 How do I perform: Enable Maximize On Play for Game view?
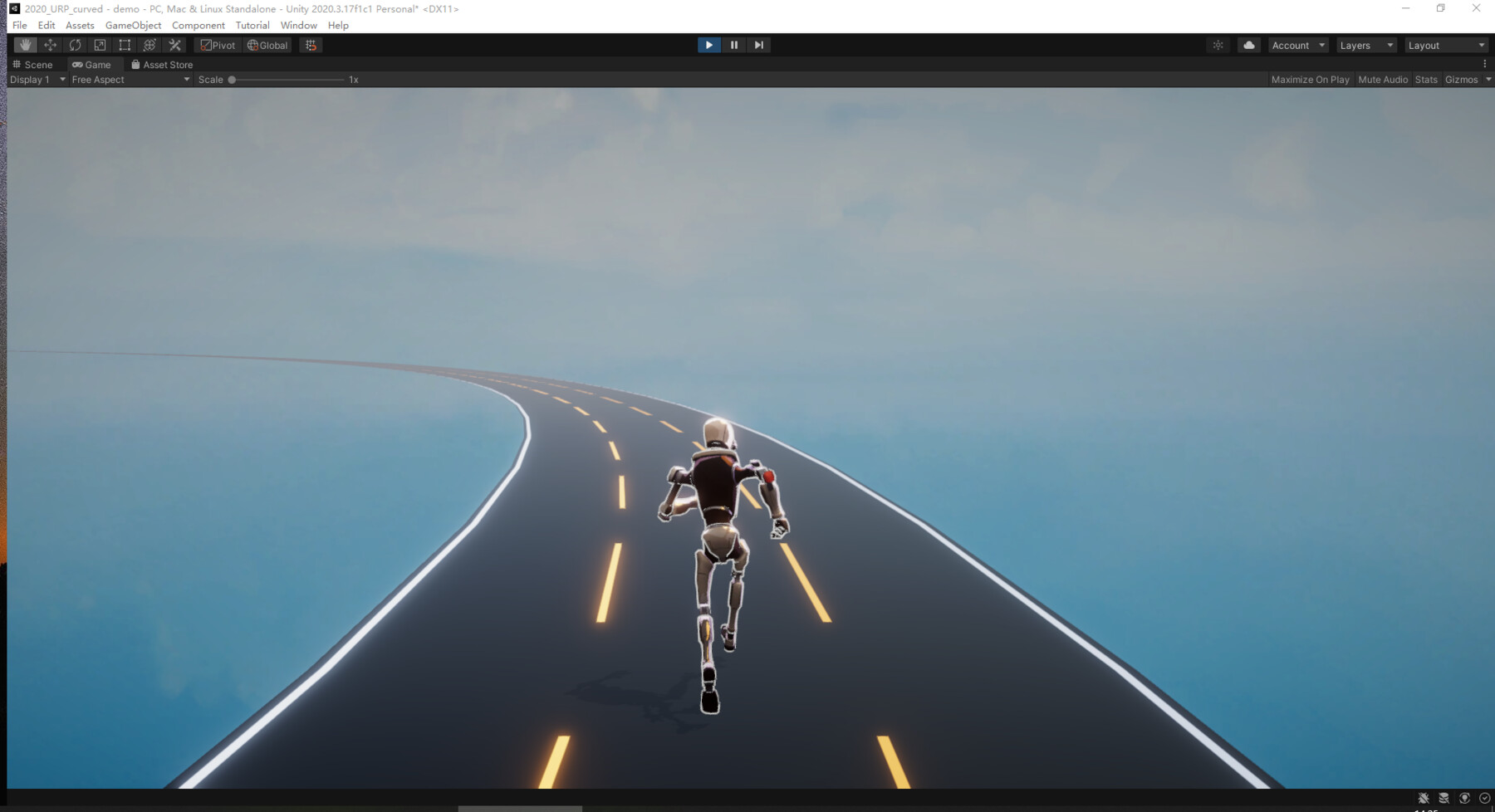1311,79
